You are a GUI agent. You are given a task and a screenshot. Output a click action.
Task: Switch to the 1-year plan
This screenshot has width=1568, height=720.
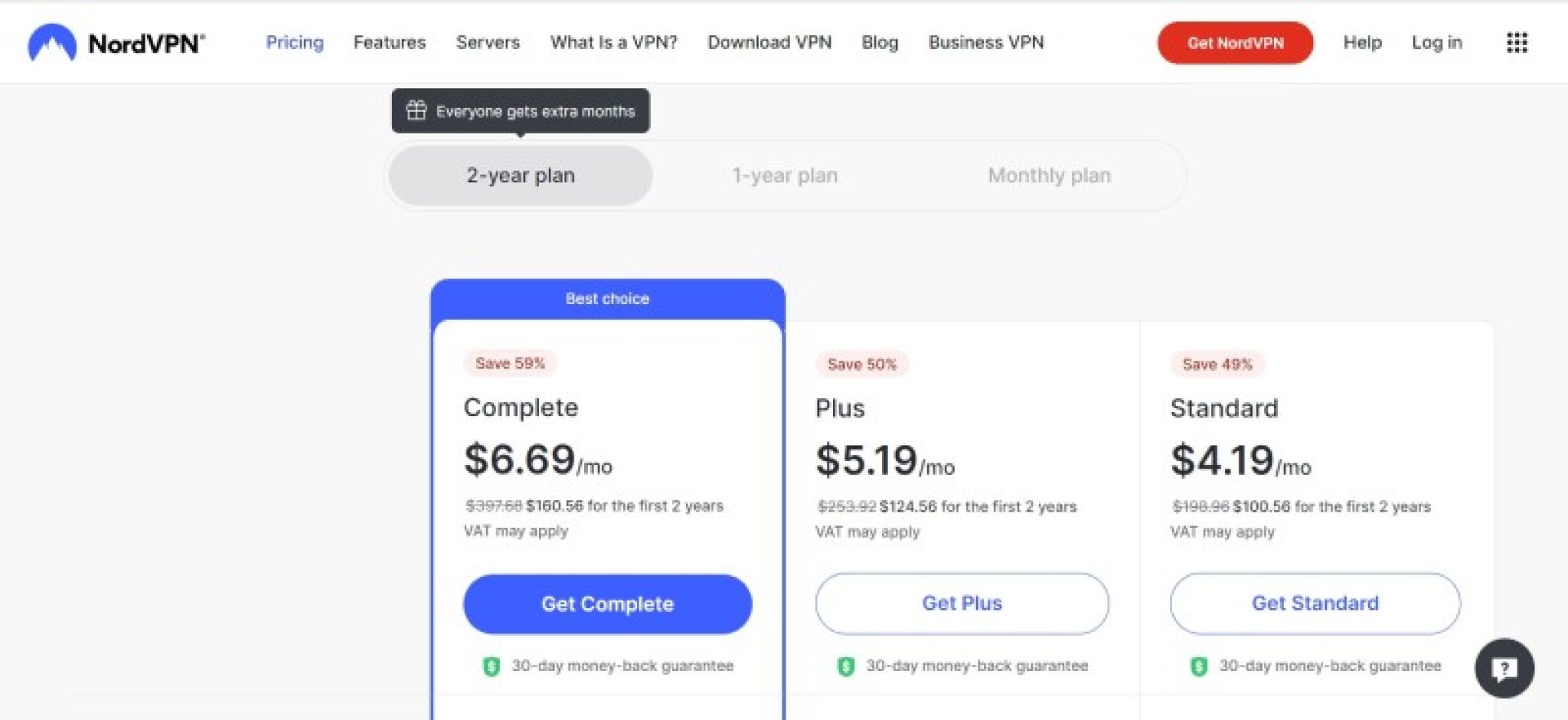784,175
